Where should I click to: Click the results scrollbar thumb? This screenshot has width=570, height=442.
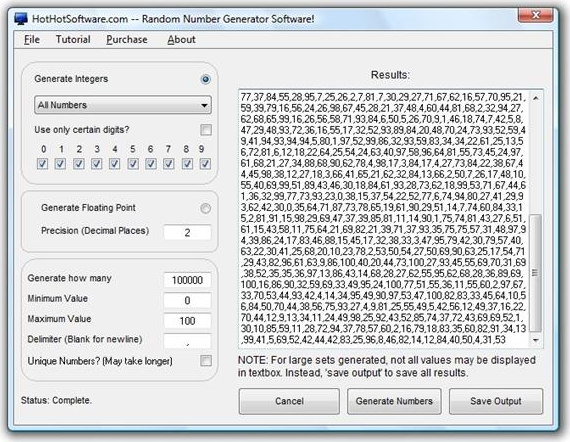tap(535, 273)
